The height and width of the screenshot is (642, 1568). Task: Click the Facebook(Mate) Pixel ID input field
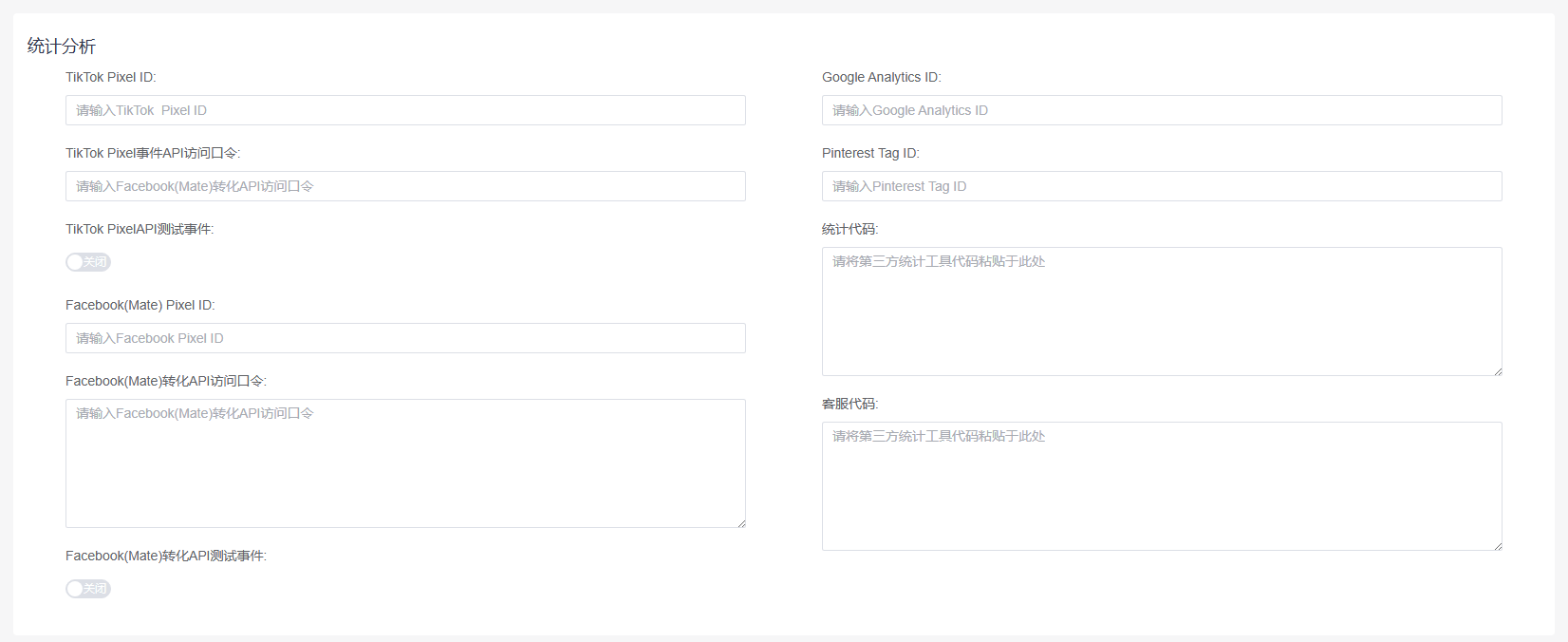click(x=405, y=338)
